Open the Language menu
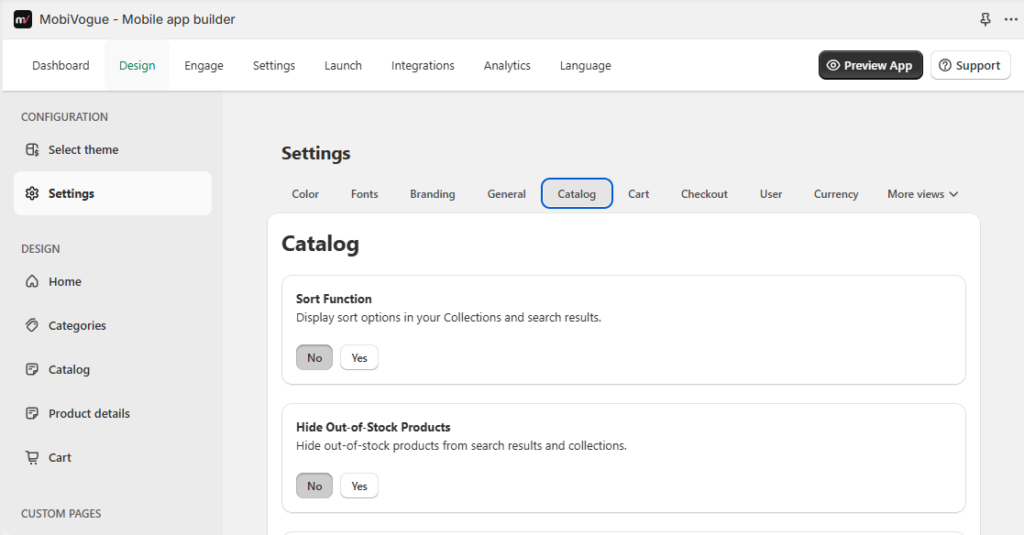 coord(585,65)
